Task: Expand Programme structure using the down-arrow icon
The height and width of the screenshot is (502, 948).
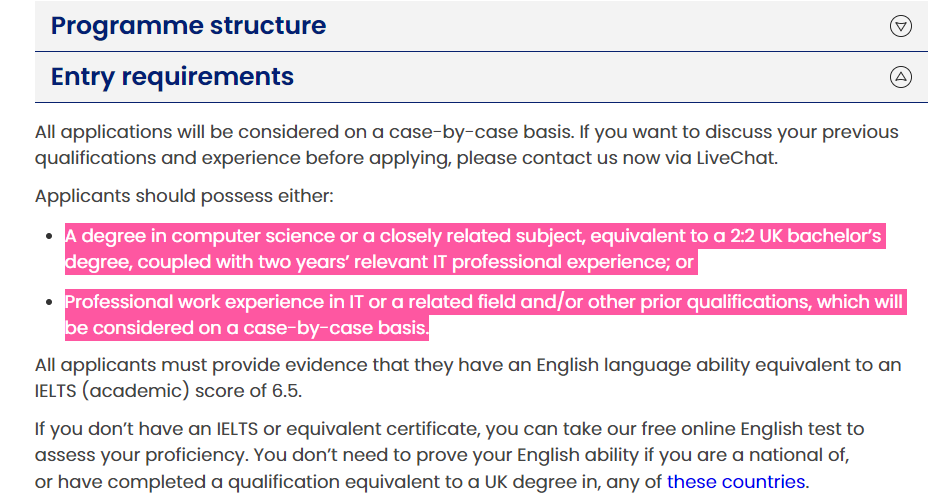Action: click(900, 26)
